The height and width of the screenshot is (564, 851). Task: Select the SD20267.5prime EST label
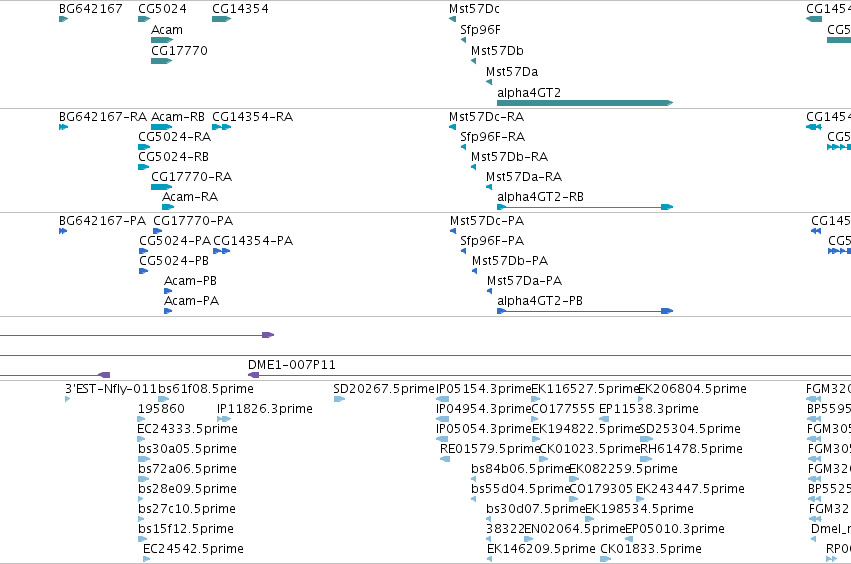pos(384,389)
